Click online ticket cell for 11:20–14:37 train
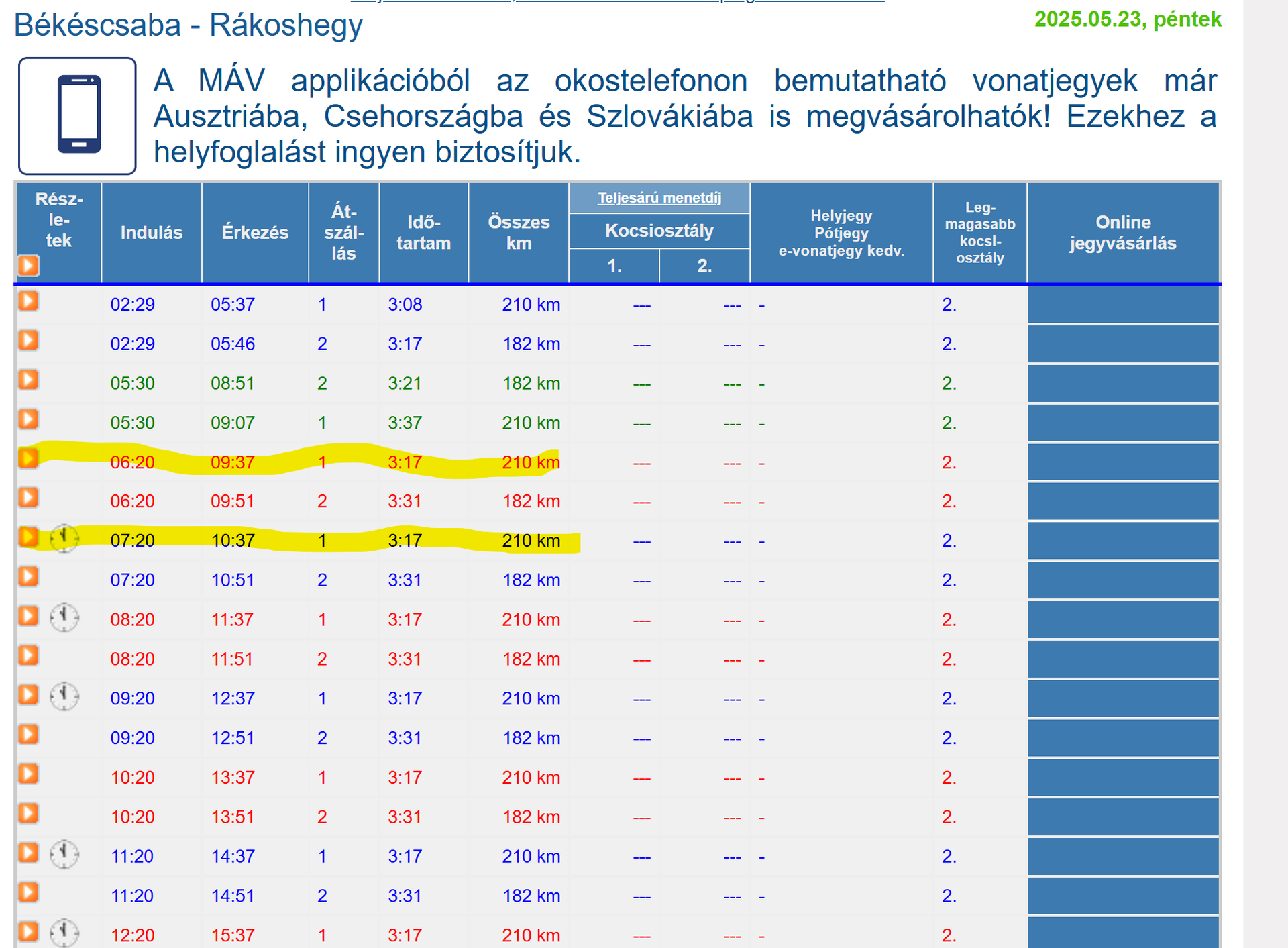The image size is (1288, 948). pos(1122,856)
